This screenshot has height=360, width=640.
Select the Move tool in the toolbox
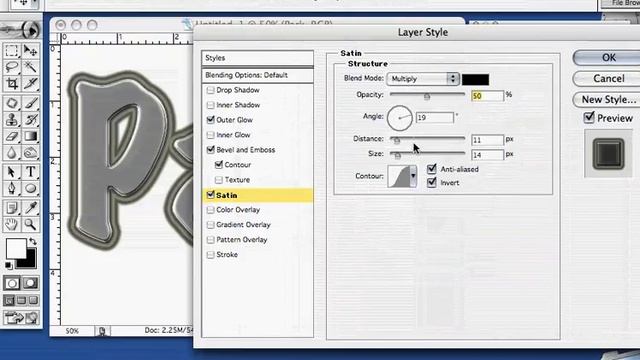(31, 51)
